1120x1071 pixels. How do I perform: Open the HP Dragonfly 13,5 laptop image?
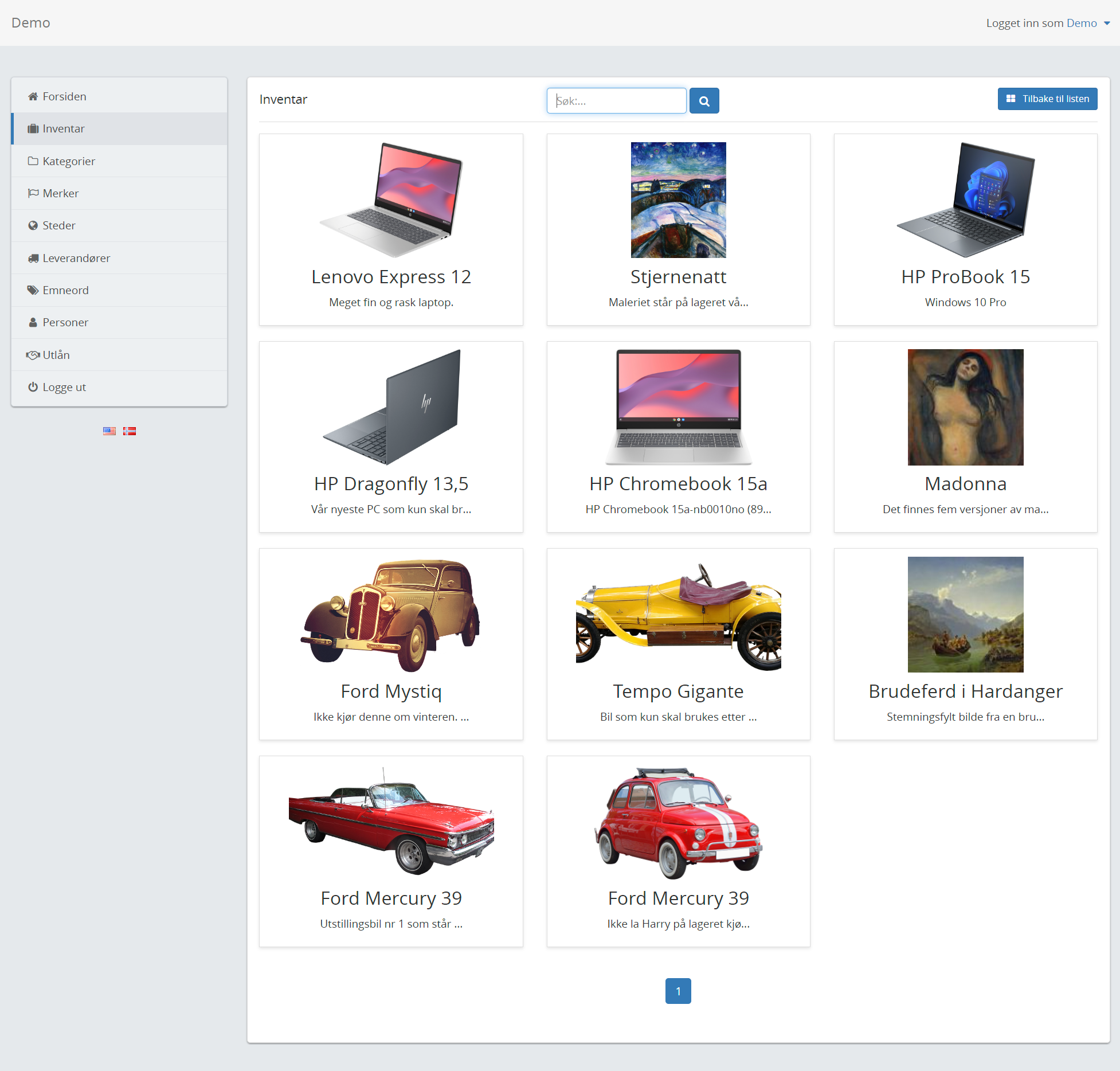(391, 407)
